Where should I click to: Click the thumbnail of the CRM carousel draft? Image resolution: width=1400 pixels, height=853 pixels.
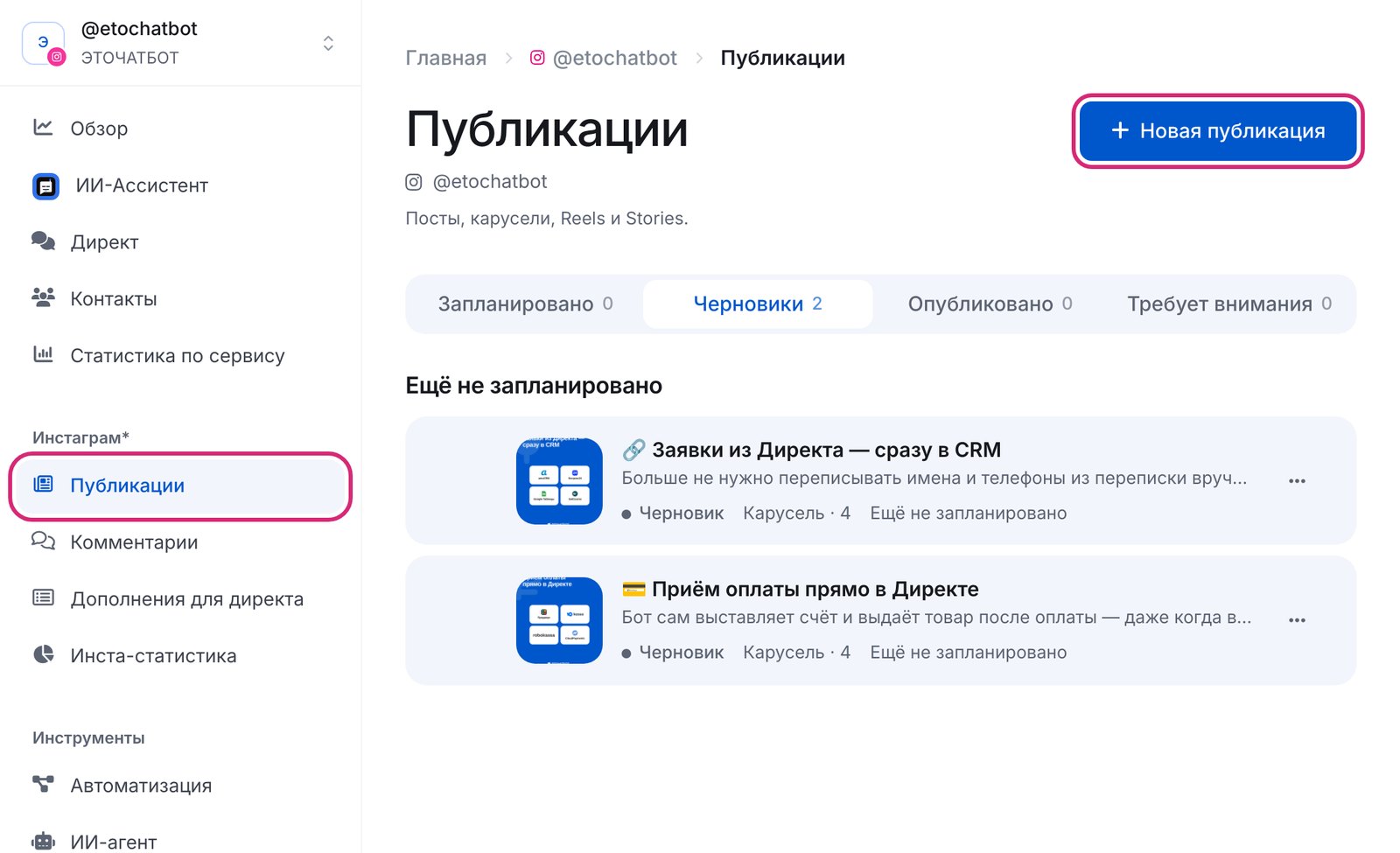[559, 480]
